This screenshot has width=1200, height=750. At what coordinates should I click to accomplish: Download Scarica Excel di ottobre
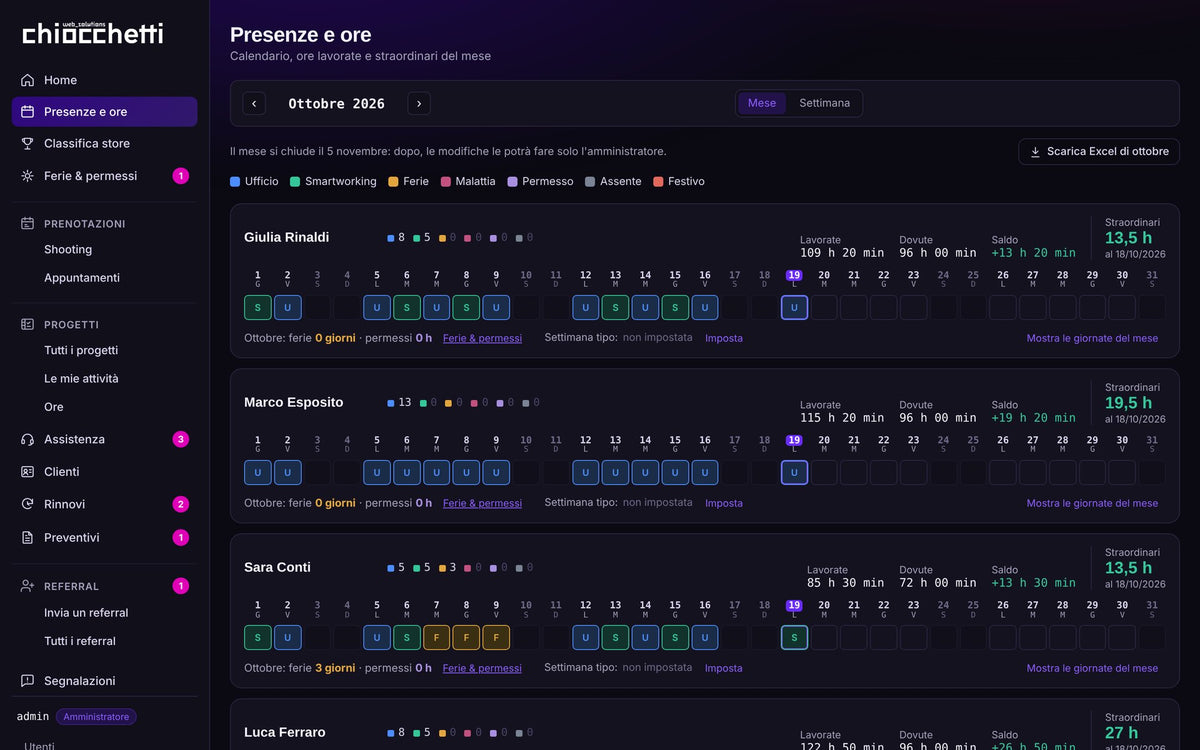click(1099, 152)
